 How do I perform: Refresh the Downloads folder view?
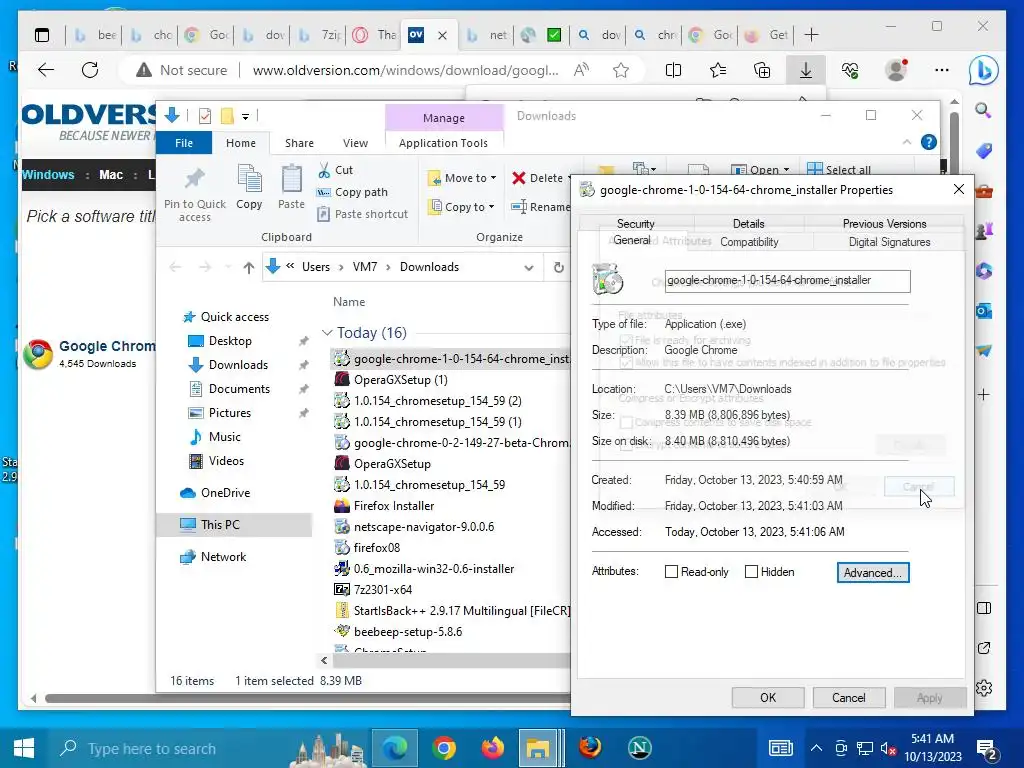558,267
